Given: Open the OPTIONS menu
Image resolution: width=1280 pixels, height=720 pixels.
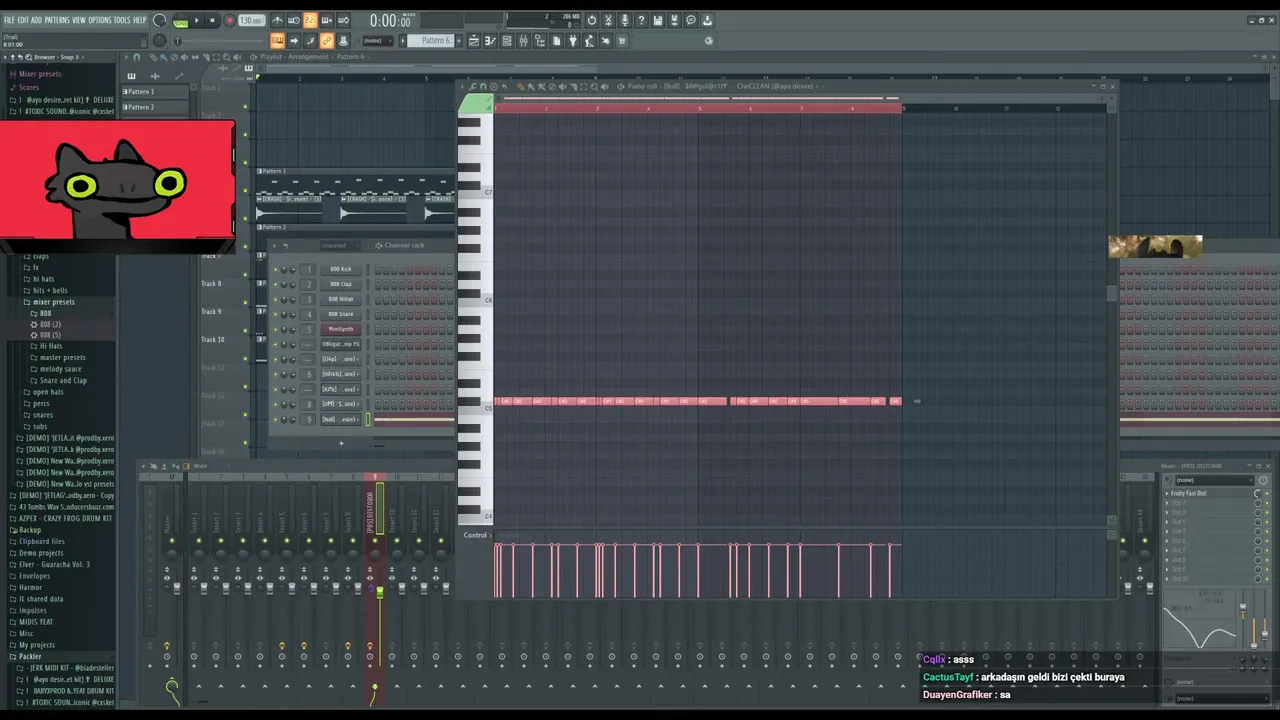Looking at the screenshot, I should 100,20.
